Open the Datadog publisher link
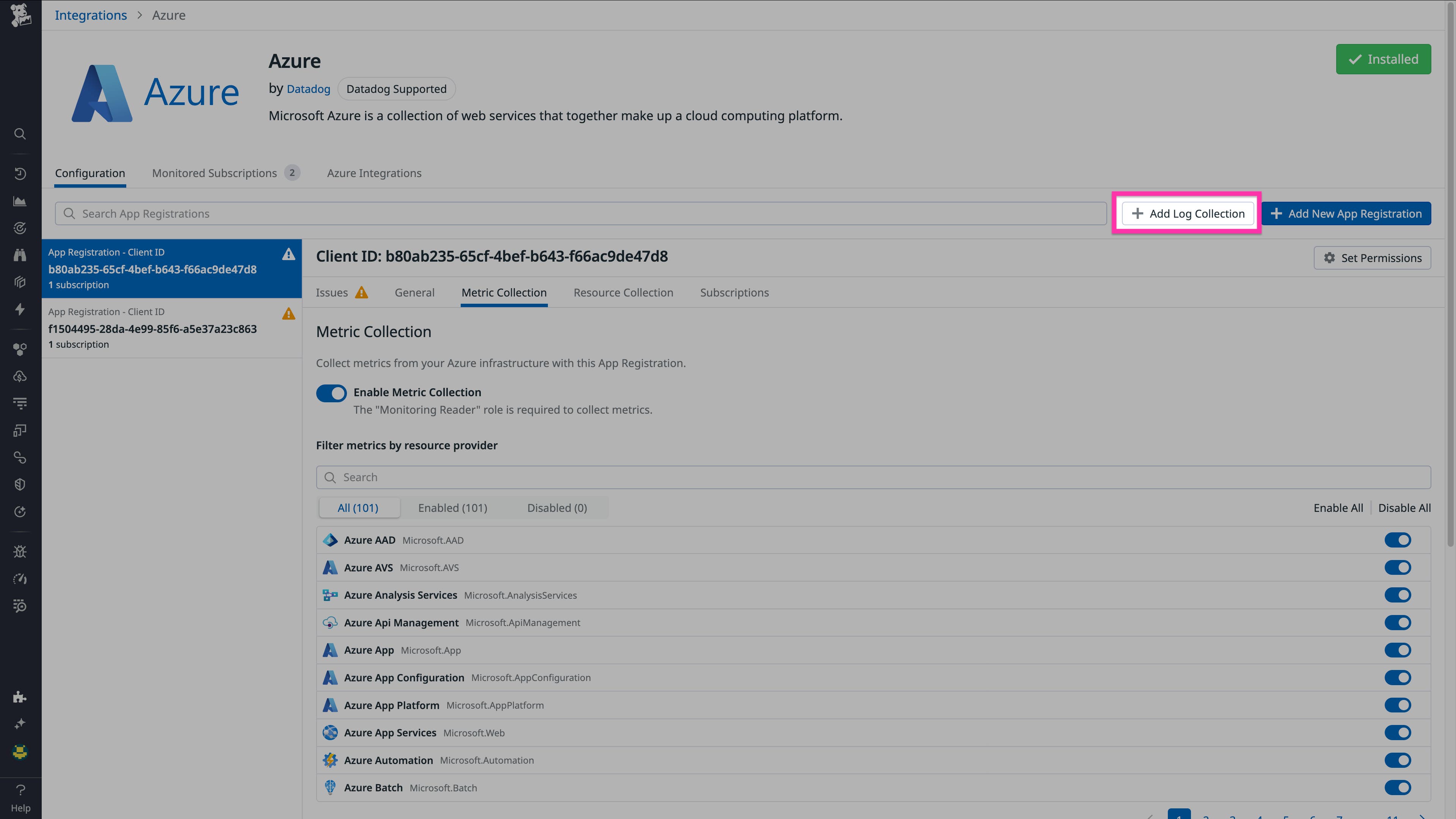 (308, 89)
